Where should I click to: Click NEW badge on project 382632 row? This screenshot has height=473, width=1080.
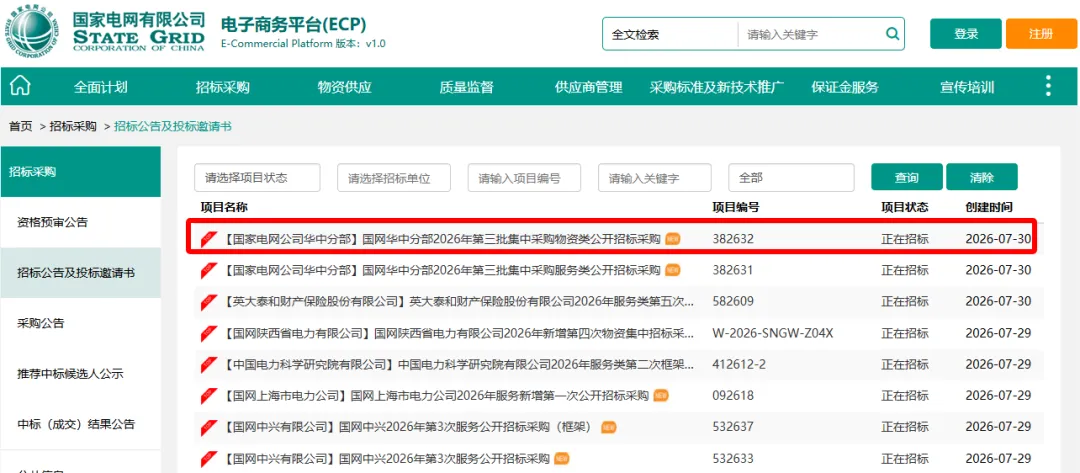click(672, 239)
